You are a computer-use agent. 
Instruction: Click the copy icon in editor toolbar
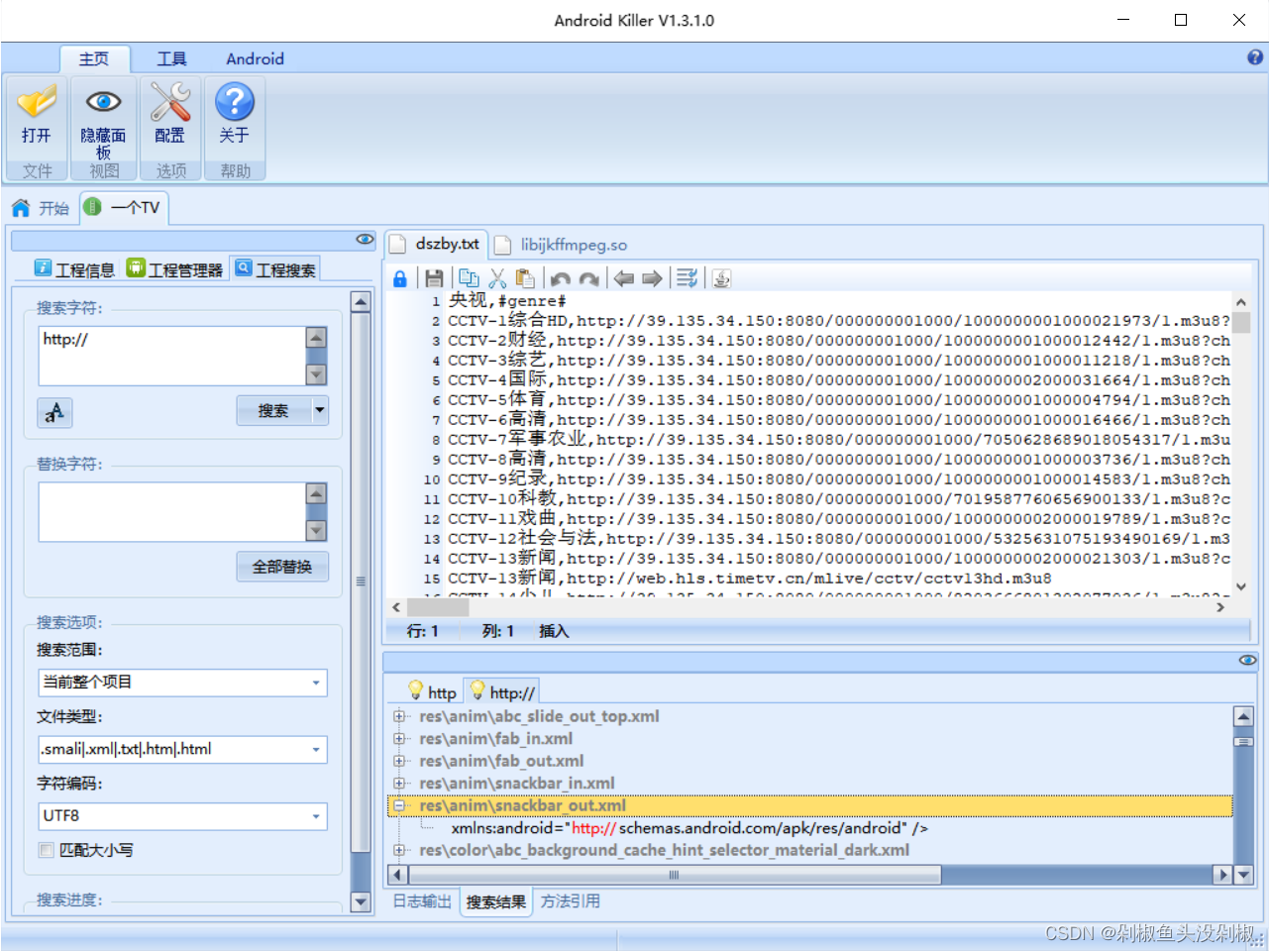pyautogui.click(x=470, y=279)
